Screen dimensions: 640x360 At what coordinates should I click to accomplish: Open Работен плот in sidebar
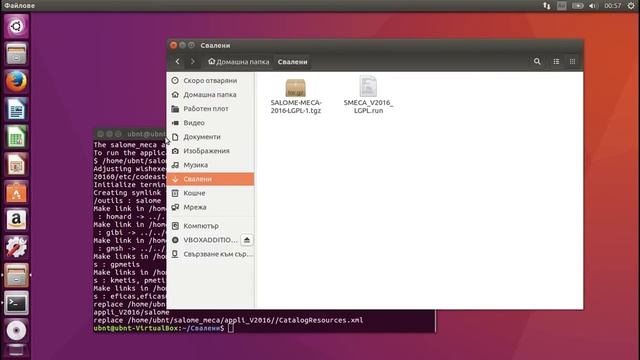point(210,109)
